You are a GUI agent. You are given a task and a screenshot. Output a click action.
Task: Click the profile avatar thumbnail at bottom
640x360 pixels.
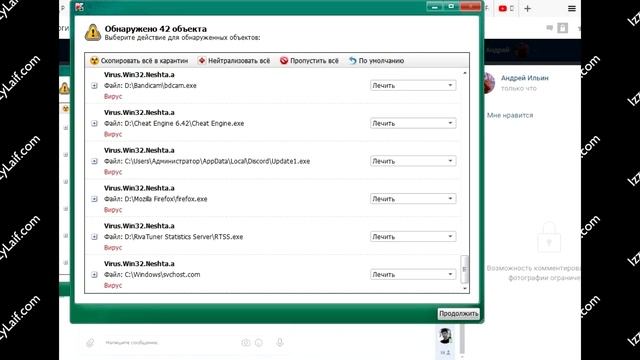click(x=445, y=336)
